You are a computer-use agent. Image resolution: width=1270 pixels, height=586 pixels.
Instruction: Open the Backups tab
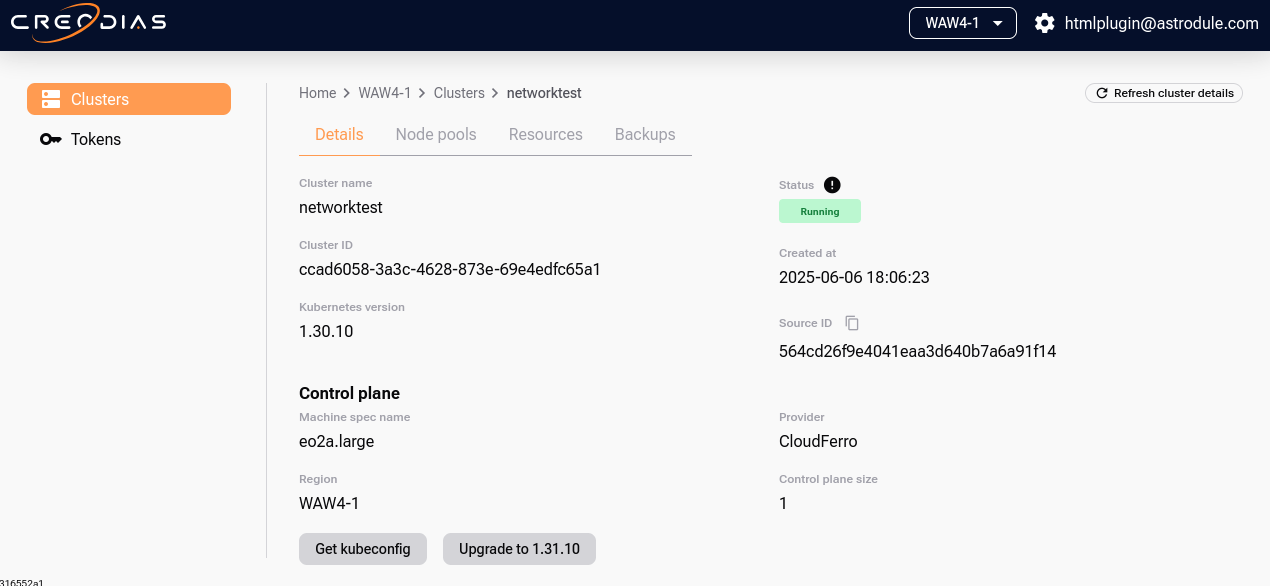tap(644, 134)
